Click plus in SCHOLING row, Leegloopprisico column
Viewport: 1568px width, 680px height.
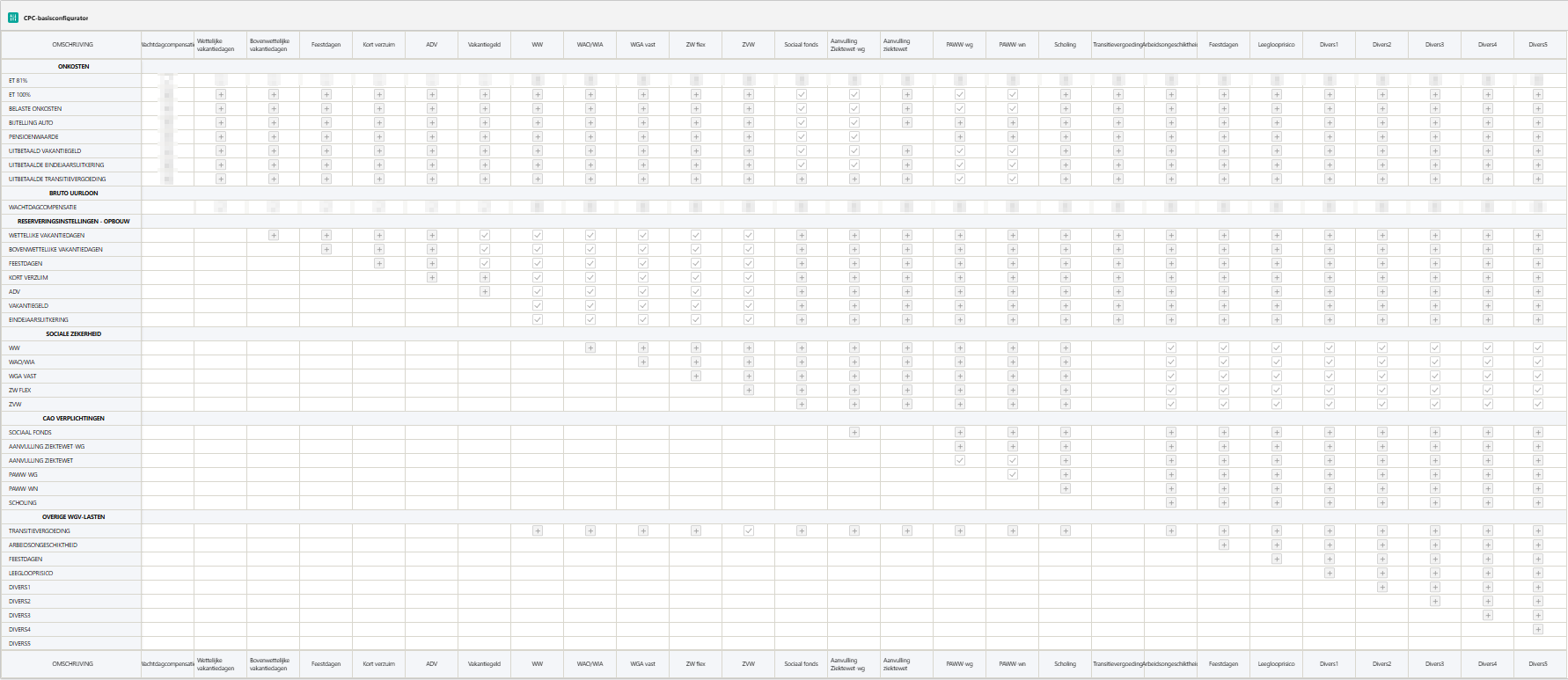click(1277, 503)
